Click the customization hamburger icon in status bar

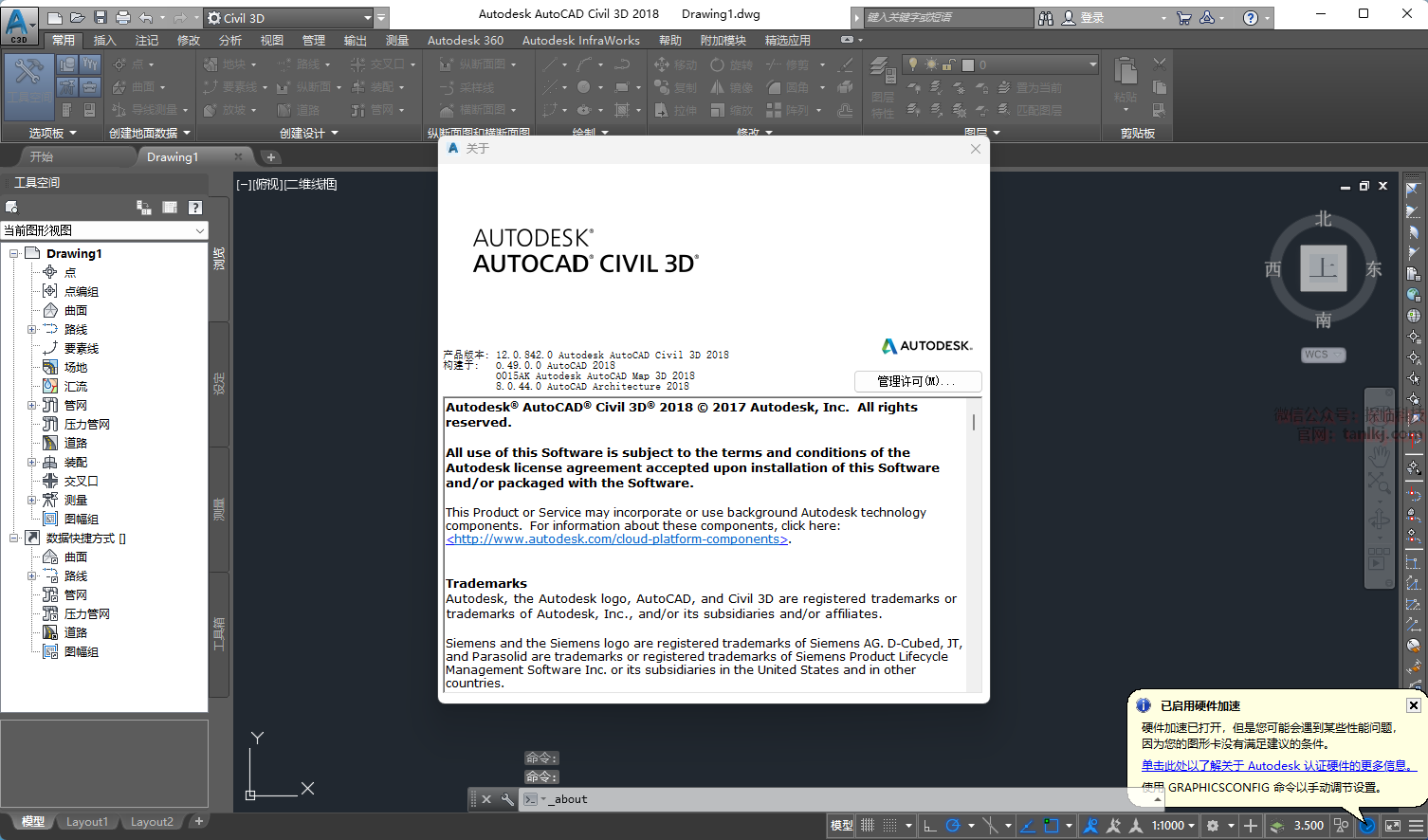[1416, 826]
